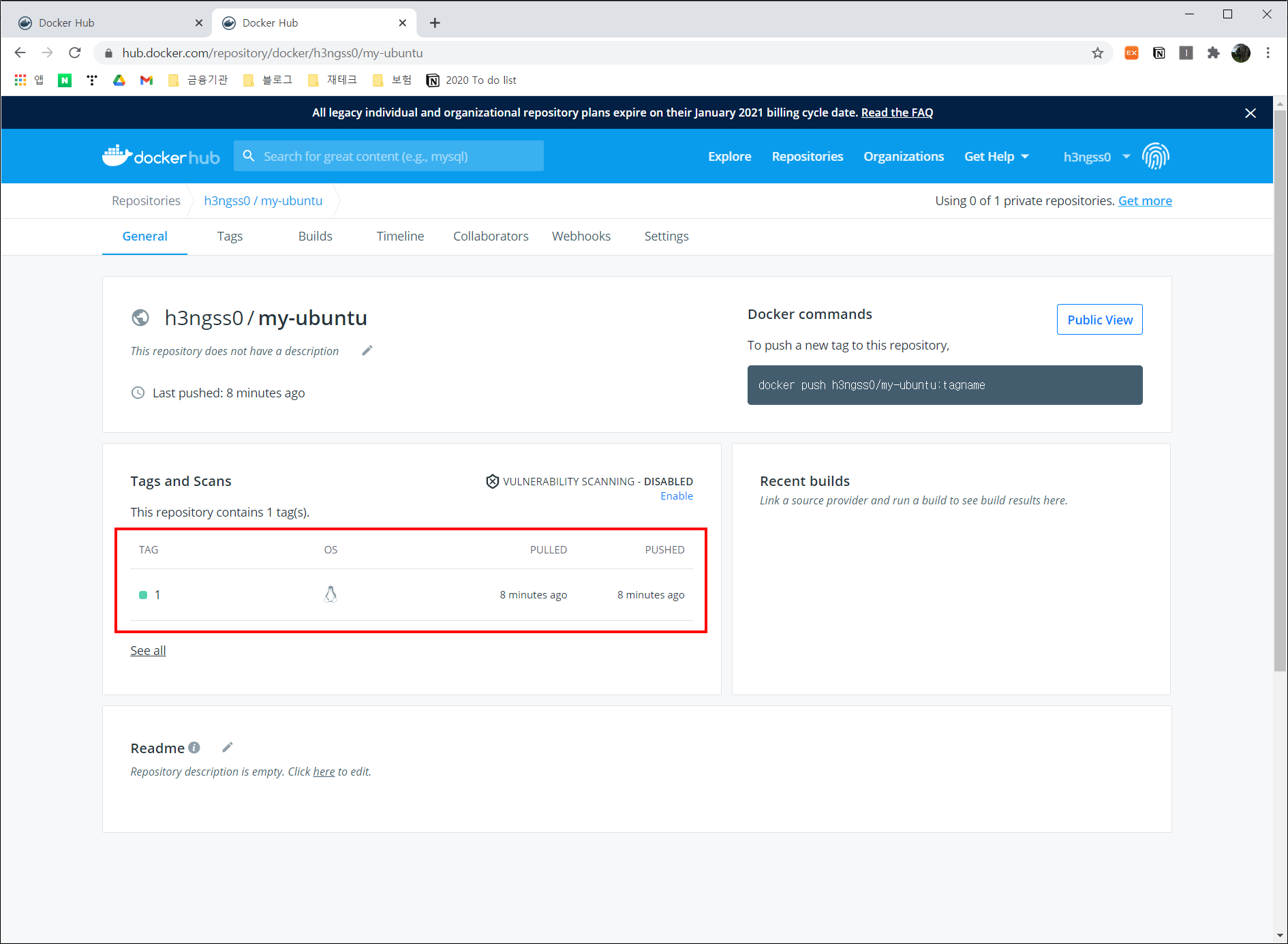Screen dimensions: 1288x944
Task: Open the Google Drive bookmark
Action: 119,80
